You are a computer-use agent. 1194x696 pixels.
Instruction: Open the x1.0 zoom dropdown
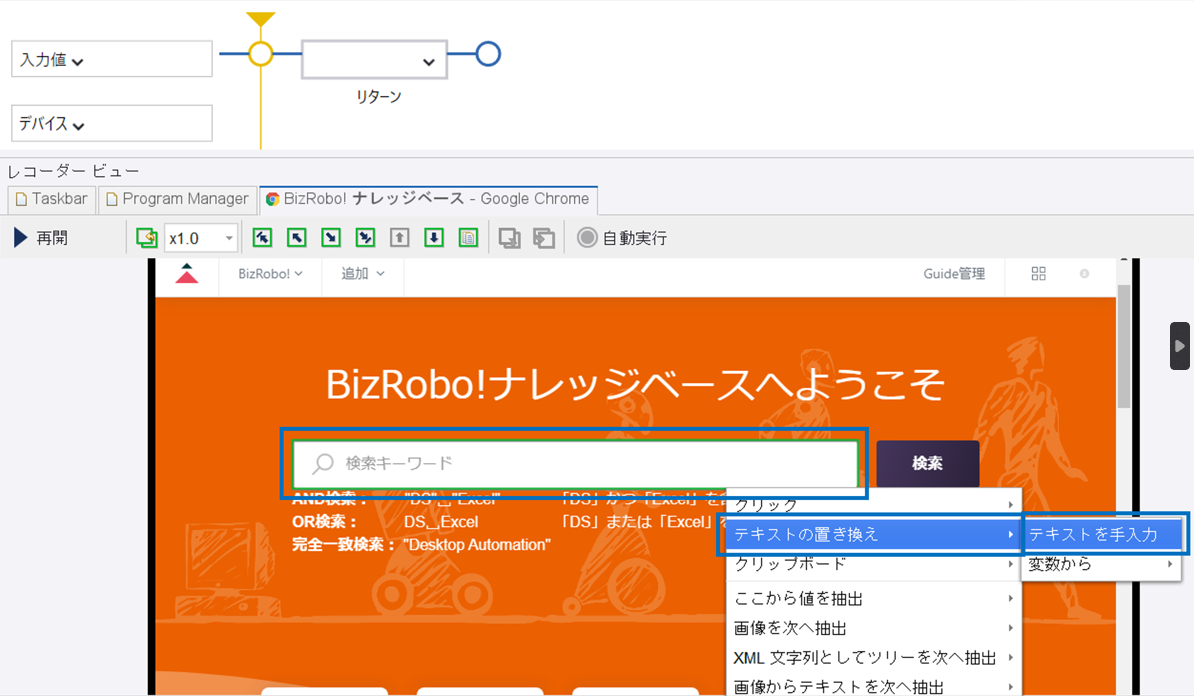tap(201, 238)
